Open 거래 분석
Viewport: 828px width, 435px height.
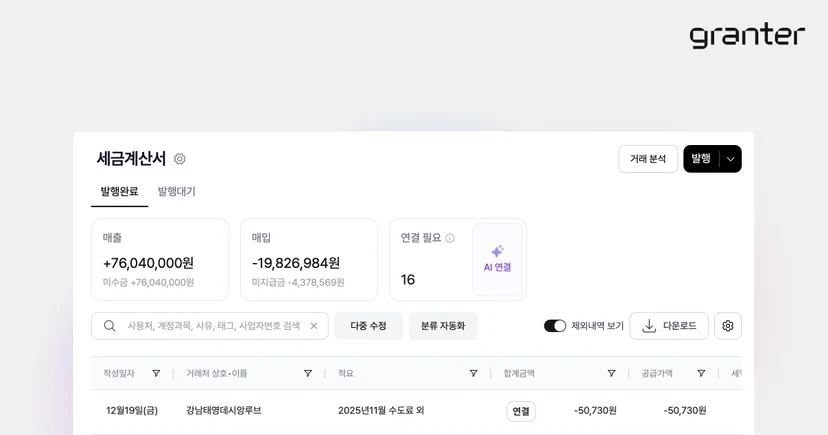click(648, 159)
